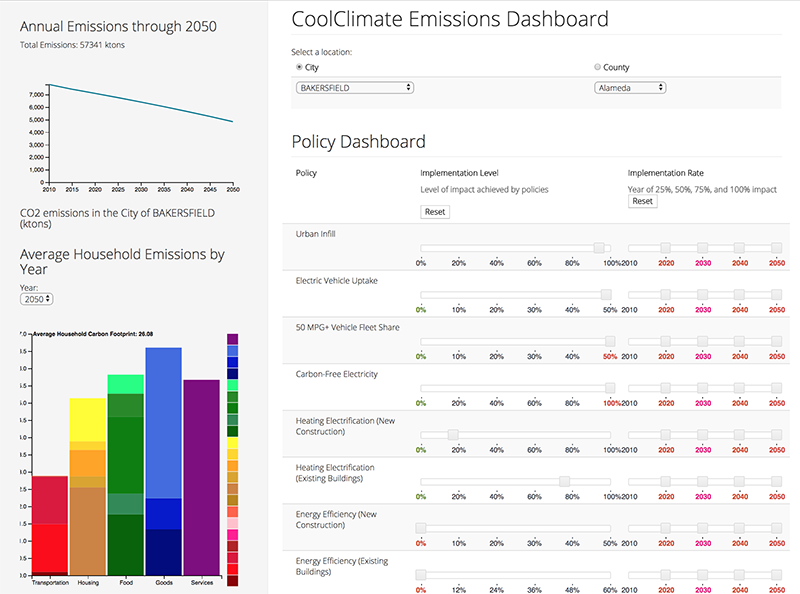Click the Electric Vehicle Uptake level slider handle
This screenshot has width=800, height=594.
point(606,294)
